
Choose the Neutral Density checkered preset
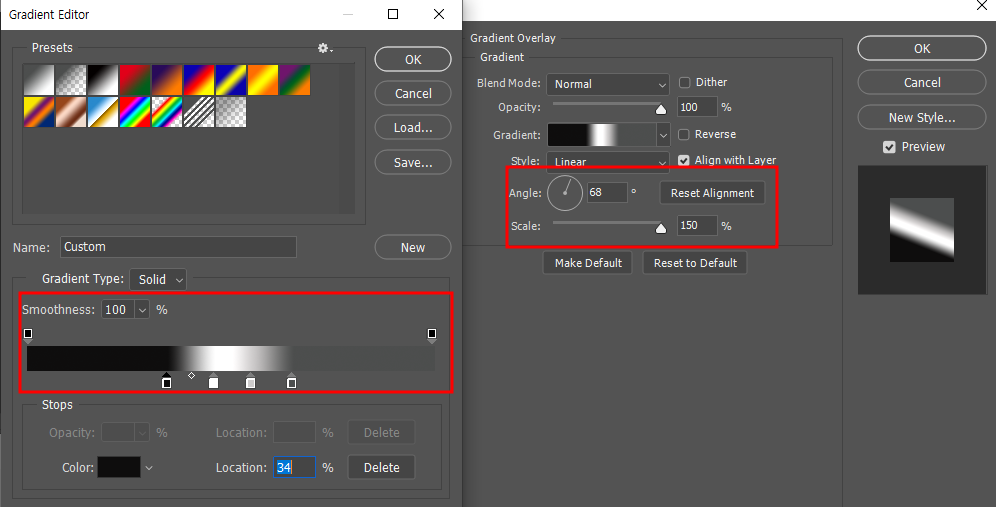231,112
